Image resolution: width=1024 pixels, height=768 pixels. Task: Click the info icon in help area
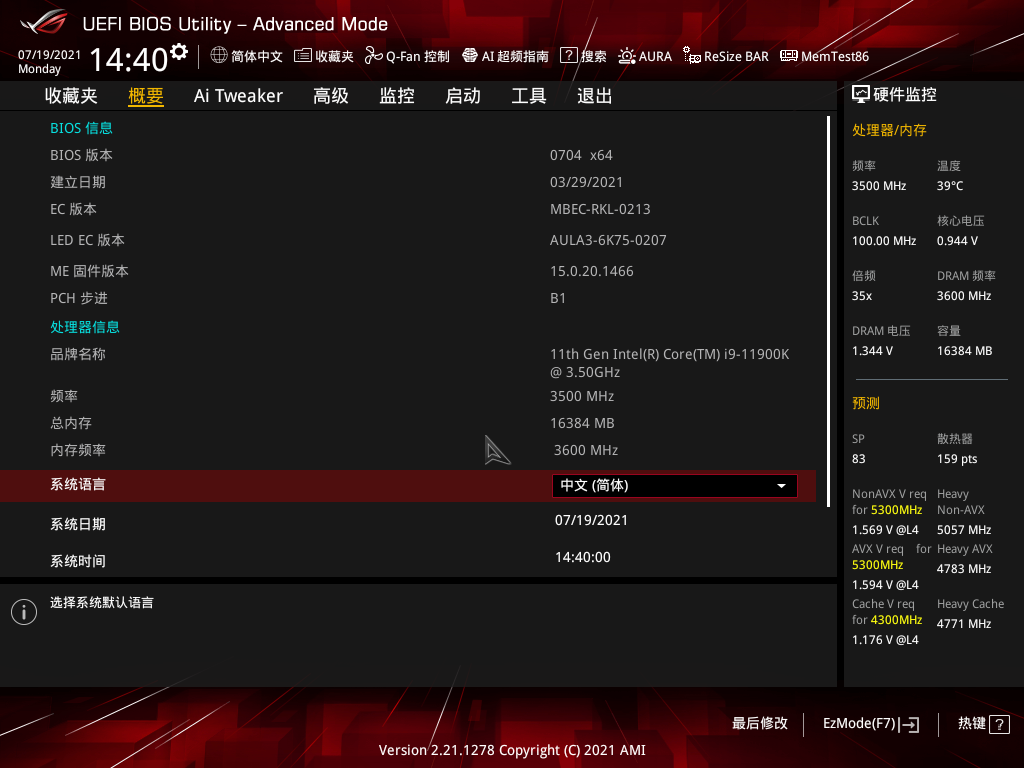click(x=24, y=612)
